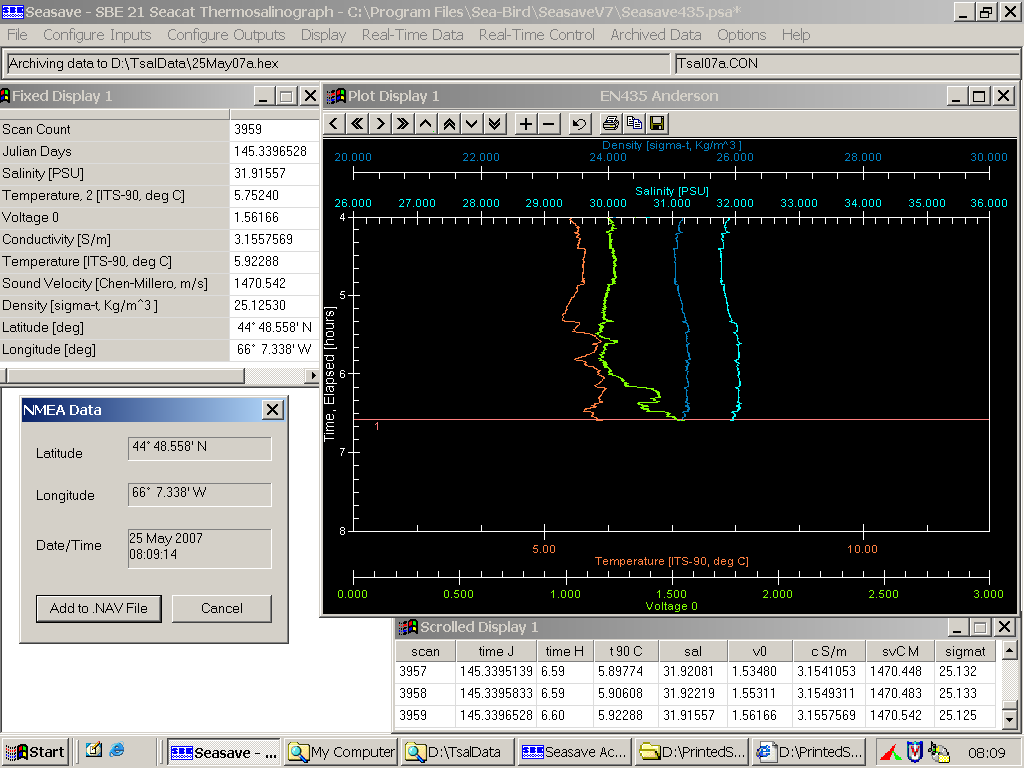Select the Scan Count value 3959

coord(248,129)
